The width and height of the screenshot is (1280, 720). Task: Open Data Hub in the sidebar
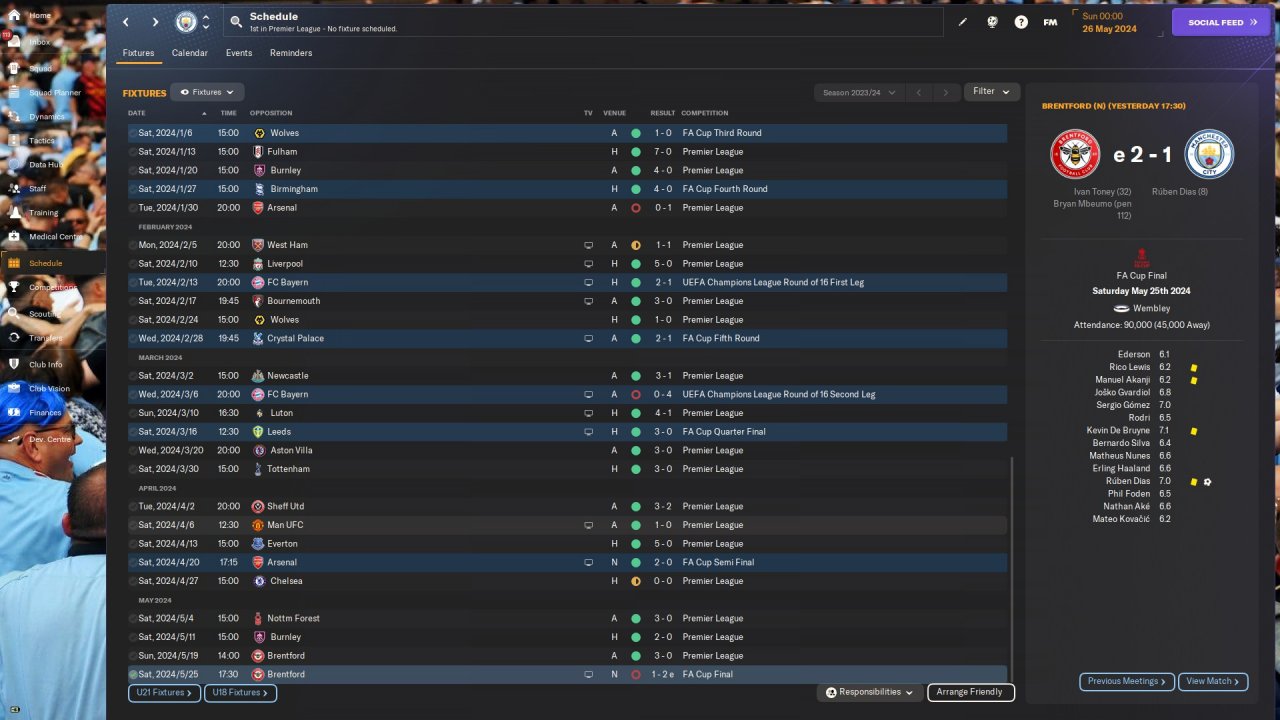point(44,165)
